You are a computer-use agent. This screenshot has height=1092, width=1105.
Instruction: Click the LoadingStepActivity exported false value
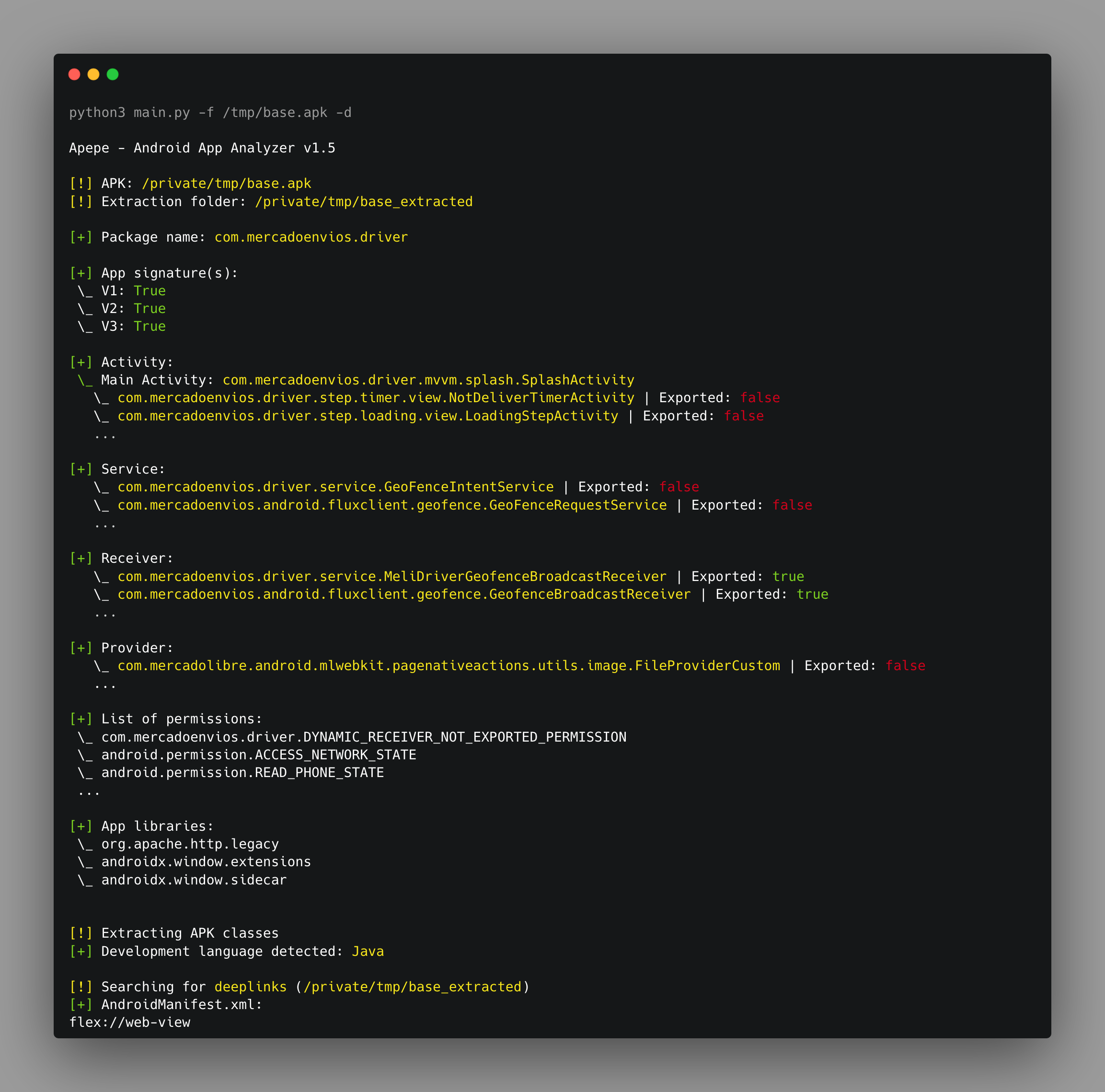(744, 417)
